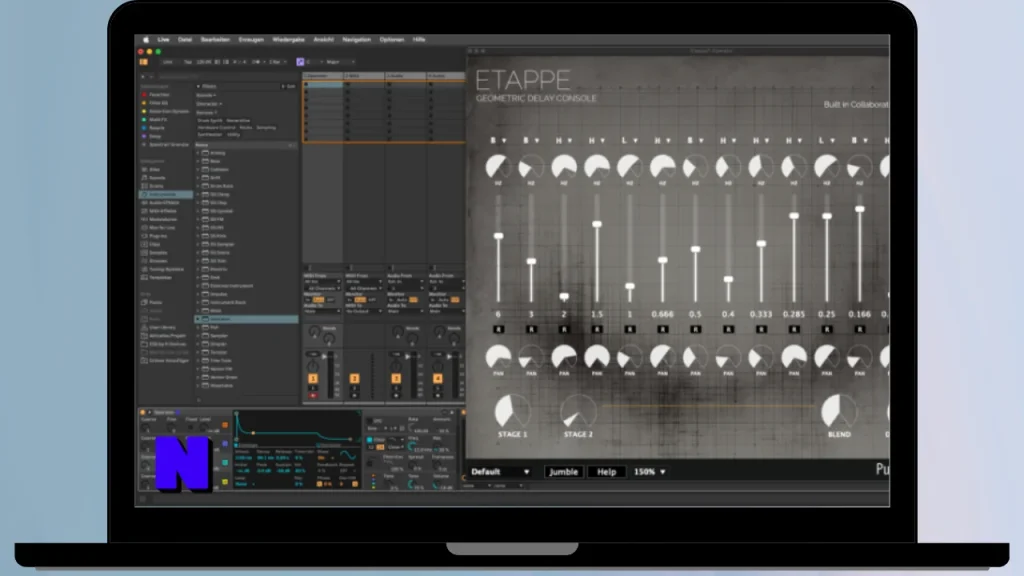
Task: Open the Apple menu
Action: 146,40
